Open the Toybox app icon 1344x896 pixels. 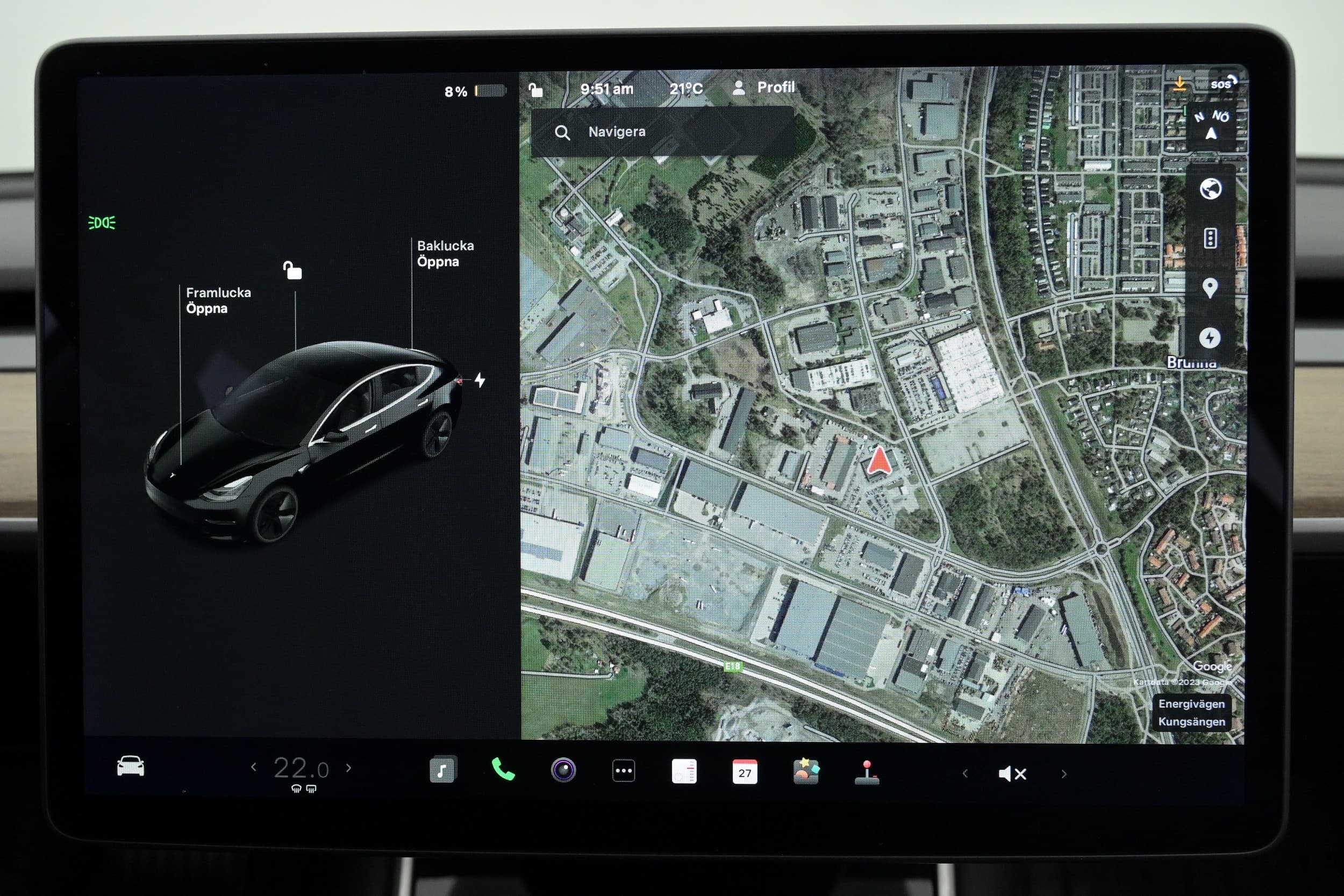(x=806, y=771)
